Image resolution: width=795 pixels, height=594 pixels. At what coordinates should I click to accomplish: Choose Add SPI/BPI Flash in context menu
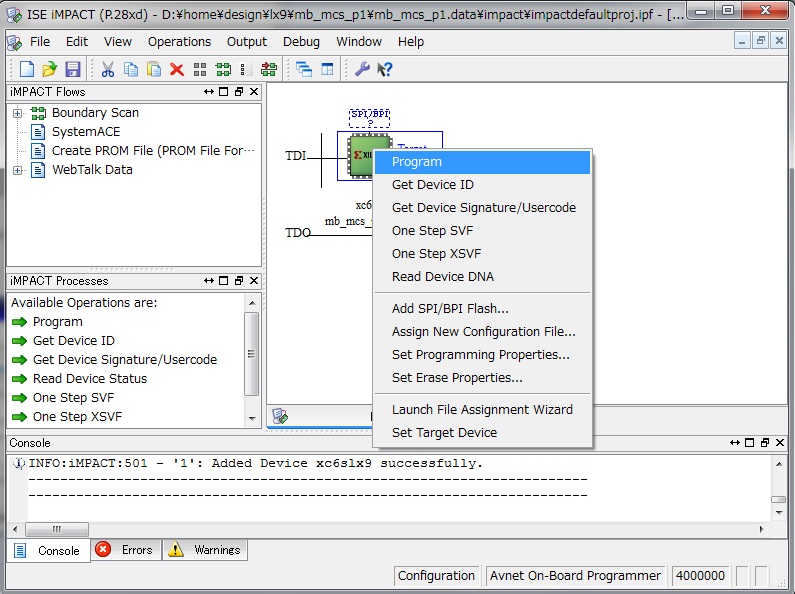tap(482, 309)
